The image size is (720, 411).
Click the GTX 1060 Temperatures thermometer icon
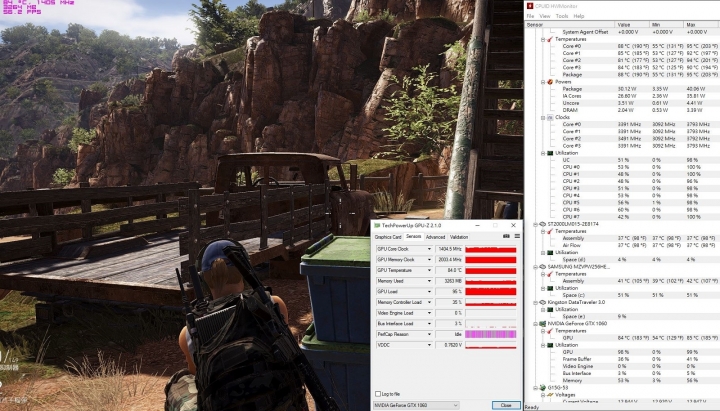tap(550, 331)
